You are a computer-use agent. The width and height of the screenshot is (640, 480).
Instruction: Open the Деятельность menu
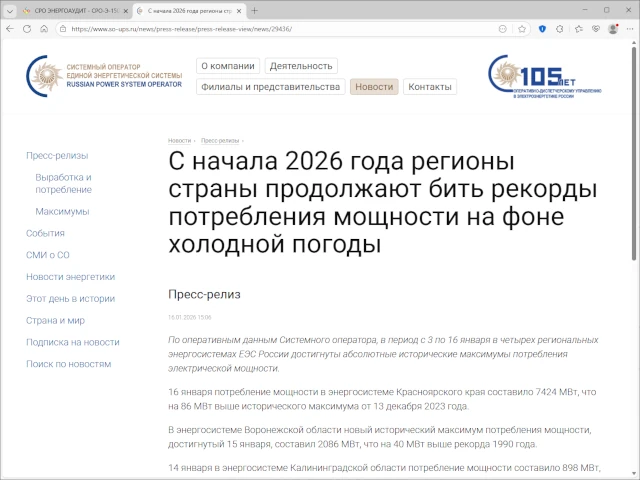pos(301,66)
